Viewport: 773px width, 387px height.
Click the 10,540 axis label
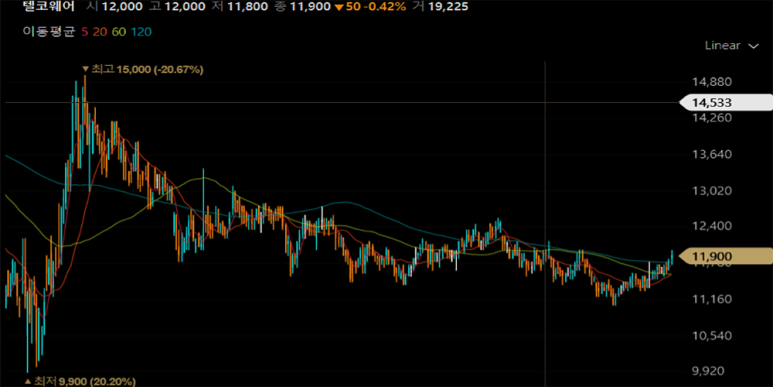pyautogui.click(x=712, y=335)
